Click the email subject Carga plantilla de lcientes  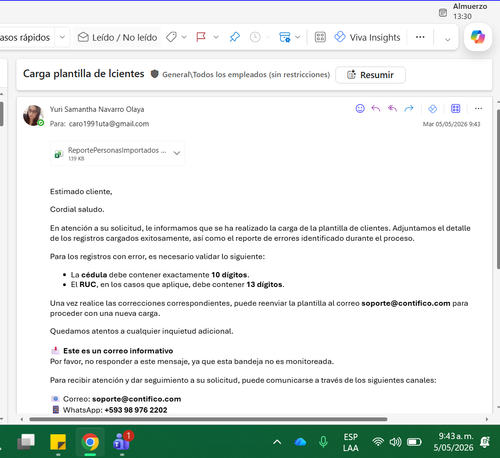pos(84,74)
